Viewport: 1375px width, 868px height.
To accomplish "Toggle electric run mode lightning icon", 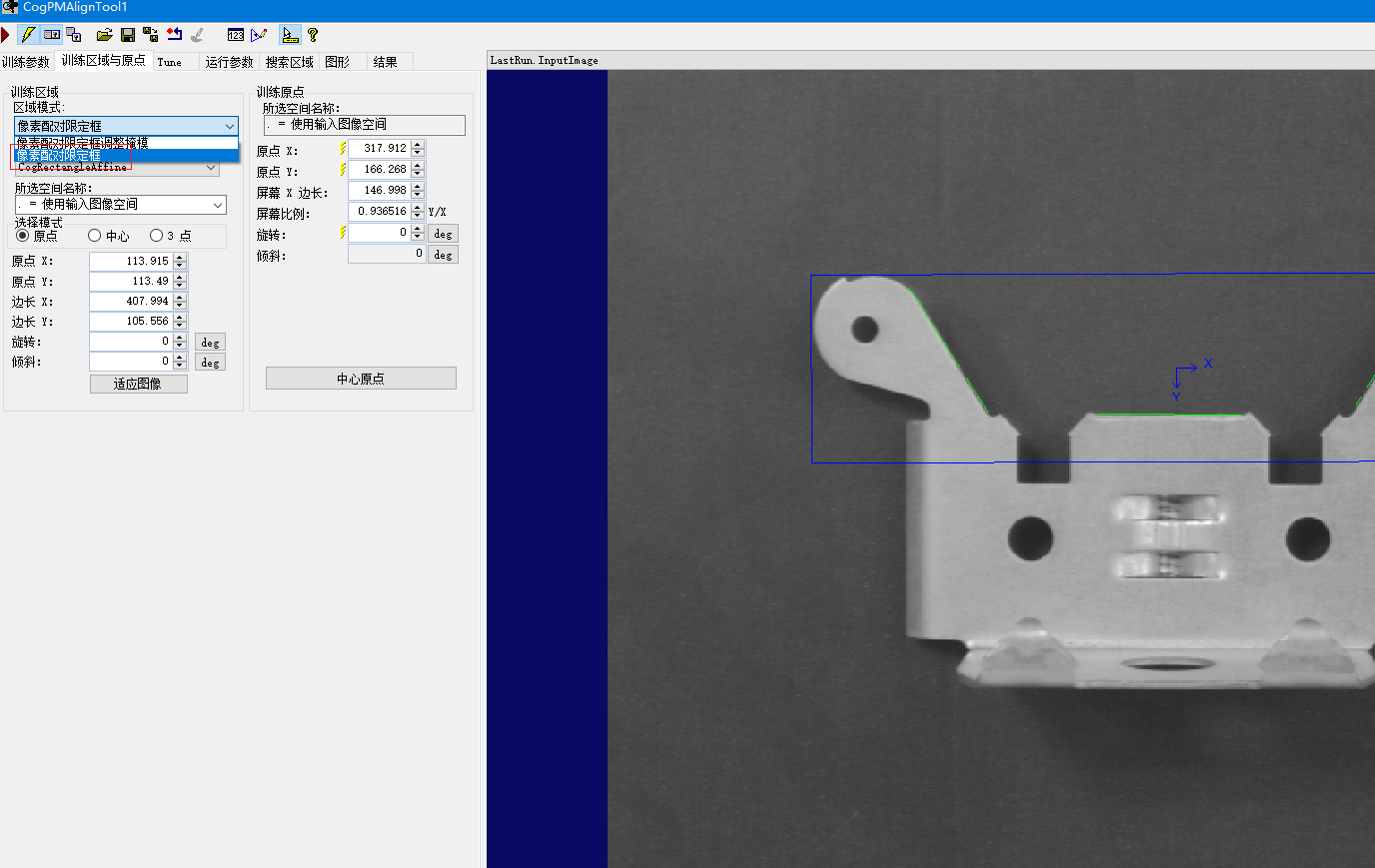I will (27, 34).
